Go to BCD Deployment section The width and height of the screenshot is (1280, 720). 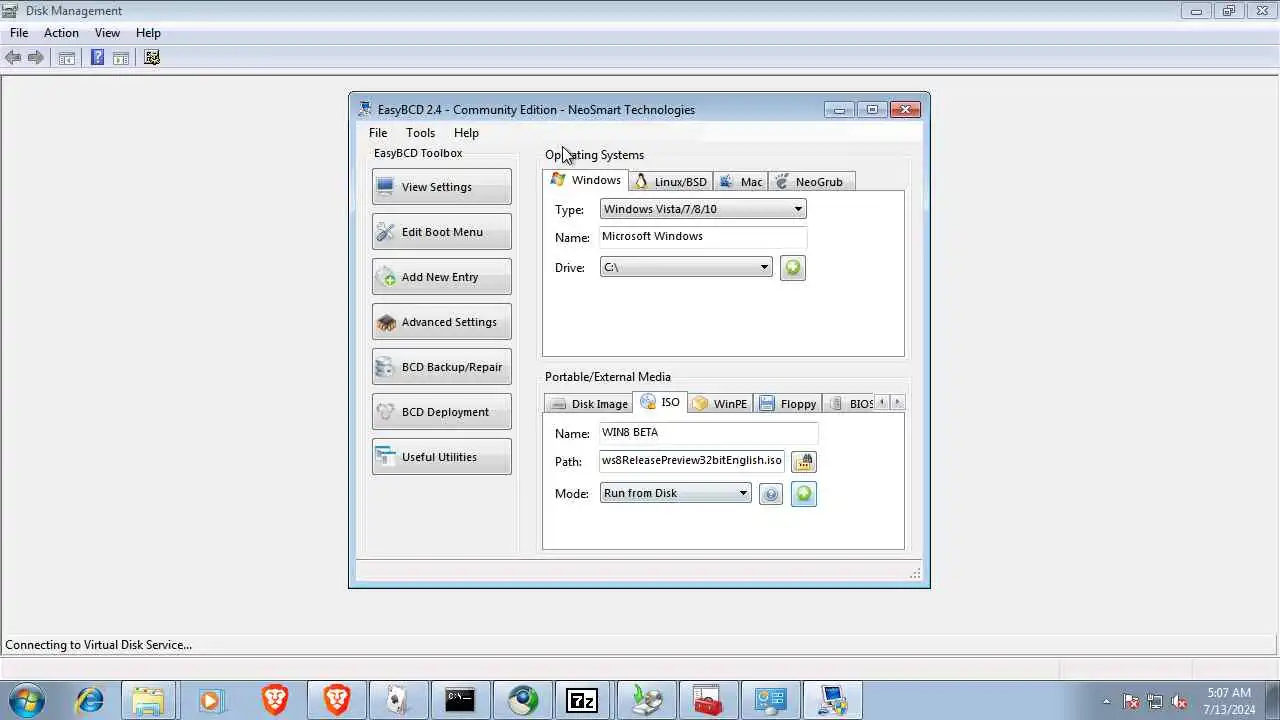(x=441, y=412)
